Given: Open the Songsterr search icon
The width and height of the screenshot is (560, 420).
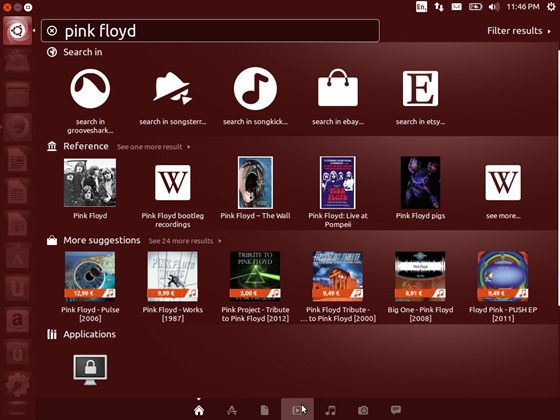Looking at the screenshot, I should (172, 89).
